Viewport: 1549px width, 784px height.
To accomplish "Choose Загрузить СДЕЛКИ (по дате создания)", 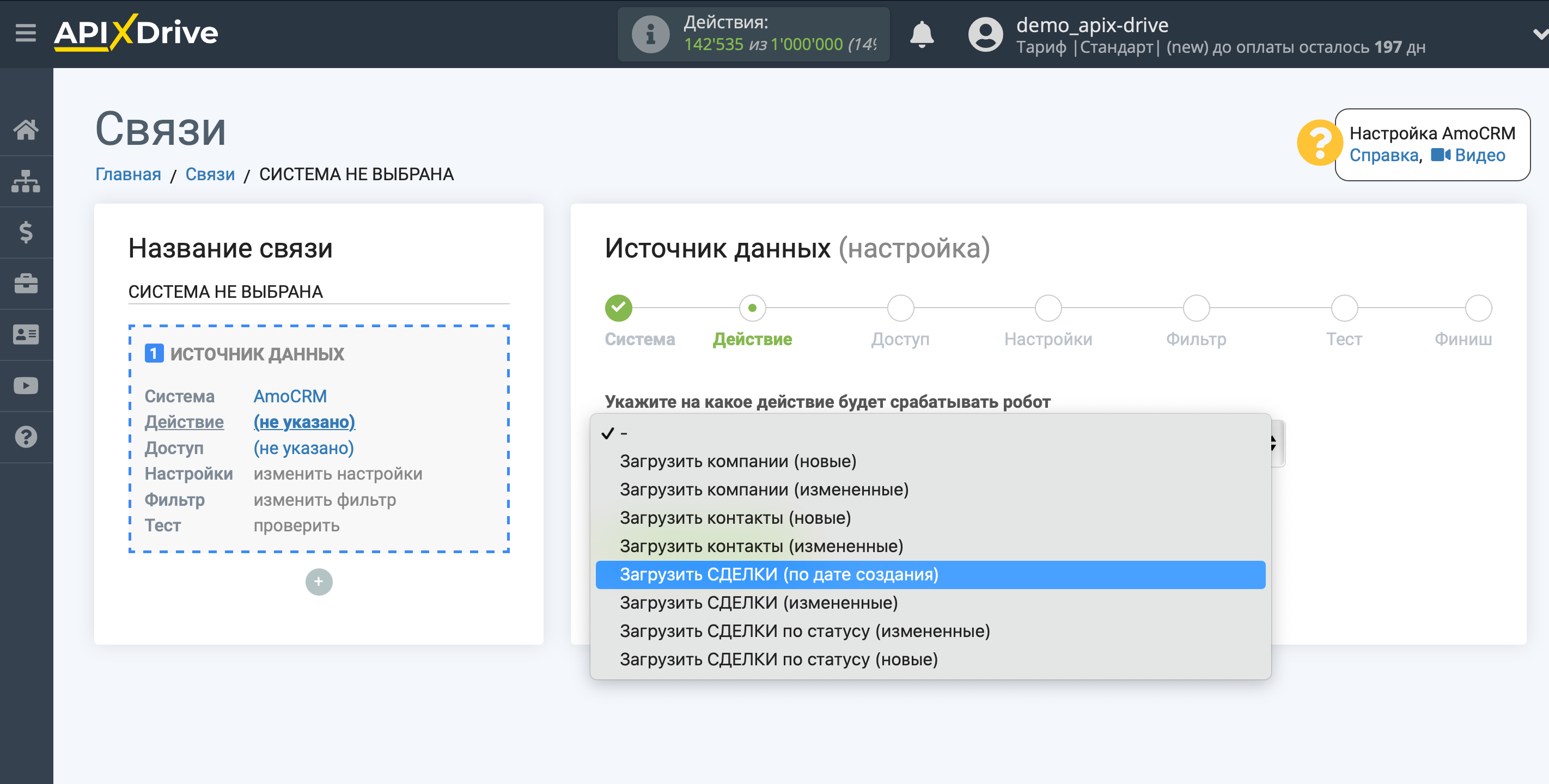I will (x=930, y=574).
